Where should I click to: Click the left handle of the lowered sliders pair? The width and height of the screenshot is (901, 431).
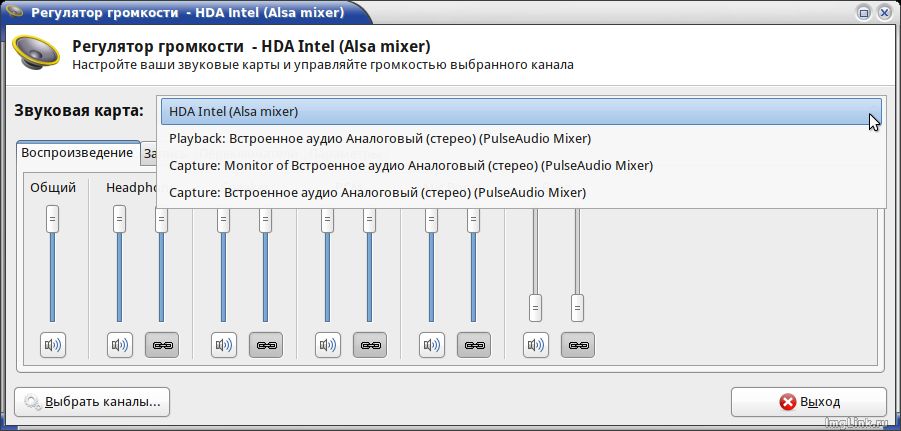tap(536, 308)
